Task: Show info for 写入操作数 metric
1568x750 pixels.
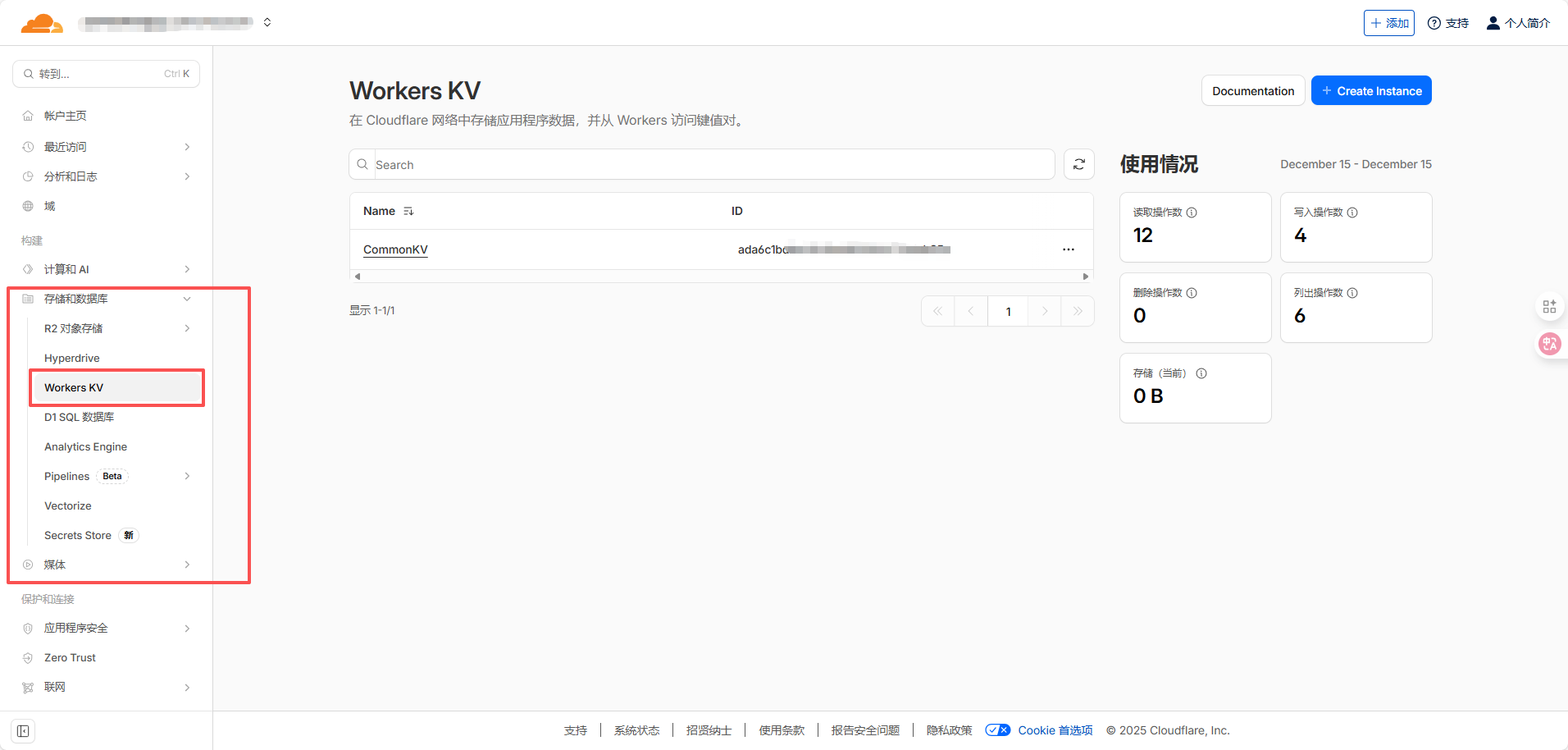Action: tap(1352, 213)
